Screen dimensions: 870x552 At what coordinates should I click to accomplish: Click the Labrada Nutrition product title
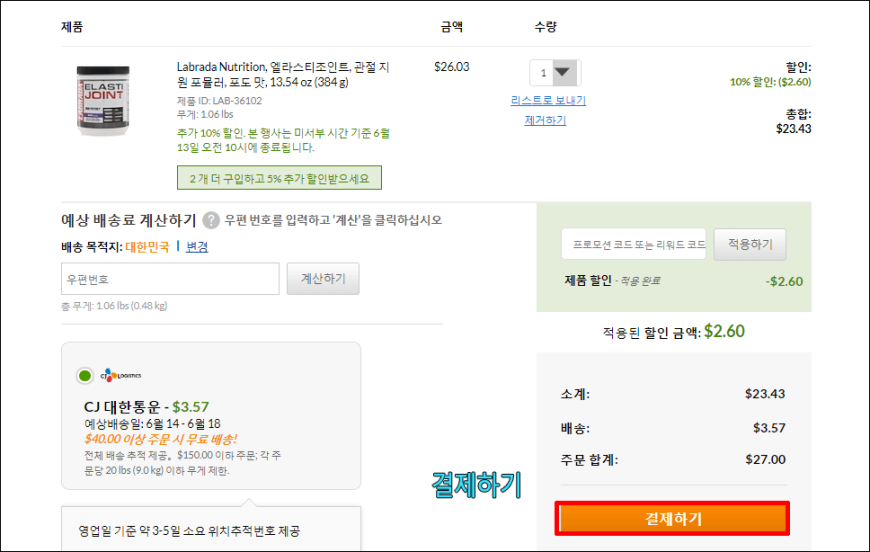pyautogui.click(x=283, y=74)
